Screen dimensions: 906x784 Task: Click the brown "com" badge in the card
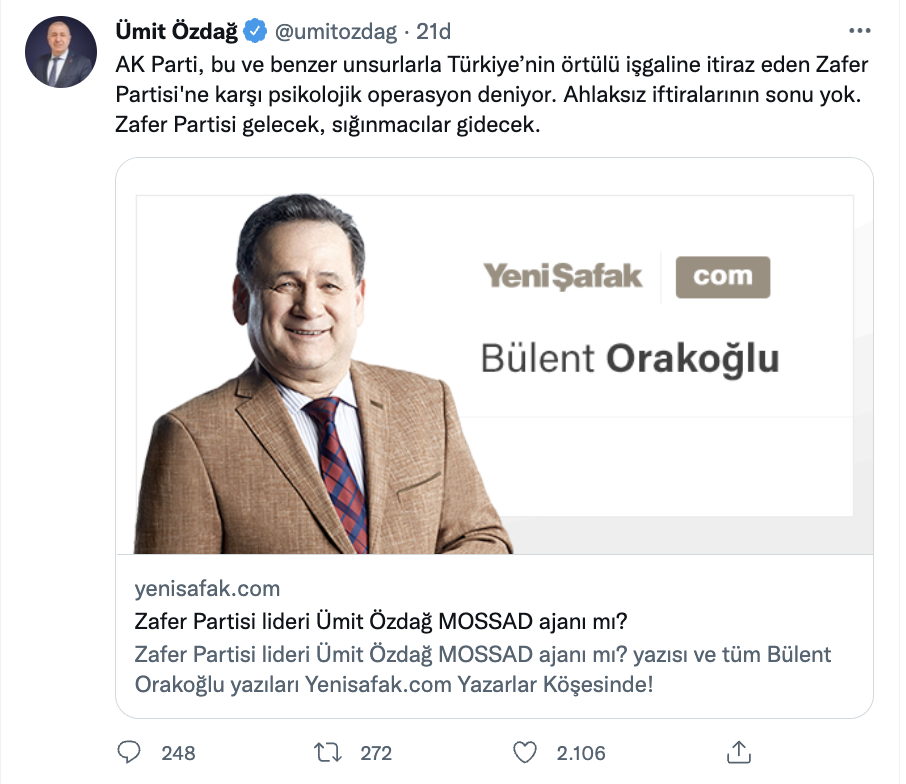pyautogui.click(x=722, y=277)
